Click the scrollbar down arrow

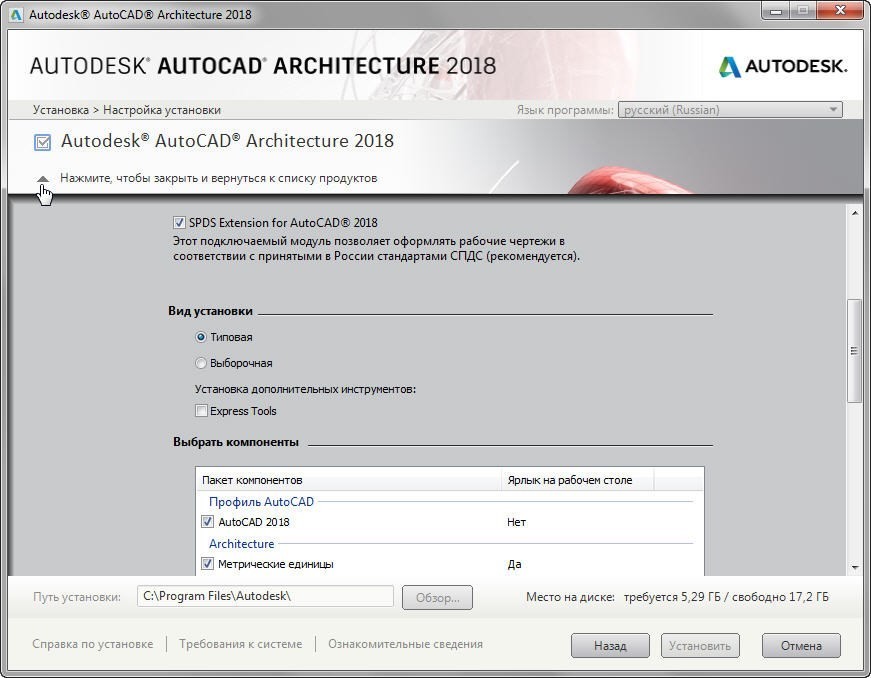coord(854,567)
